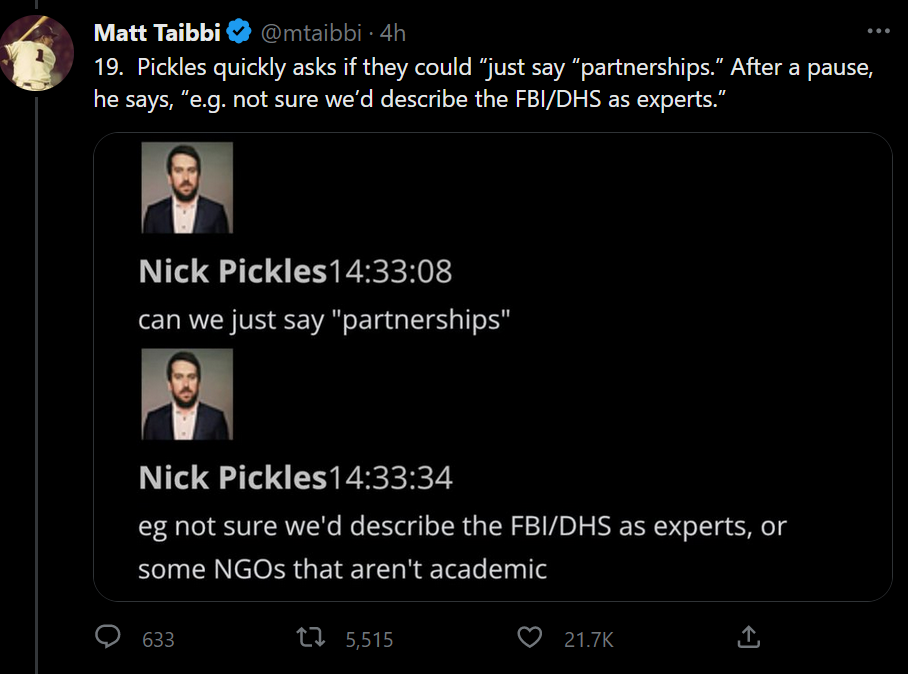908x674 pixels.
Task: Click the second Nick Pickles avatar photo
Action: [x=187, y=394]
